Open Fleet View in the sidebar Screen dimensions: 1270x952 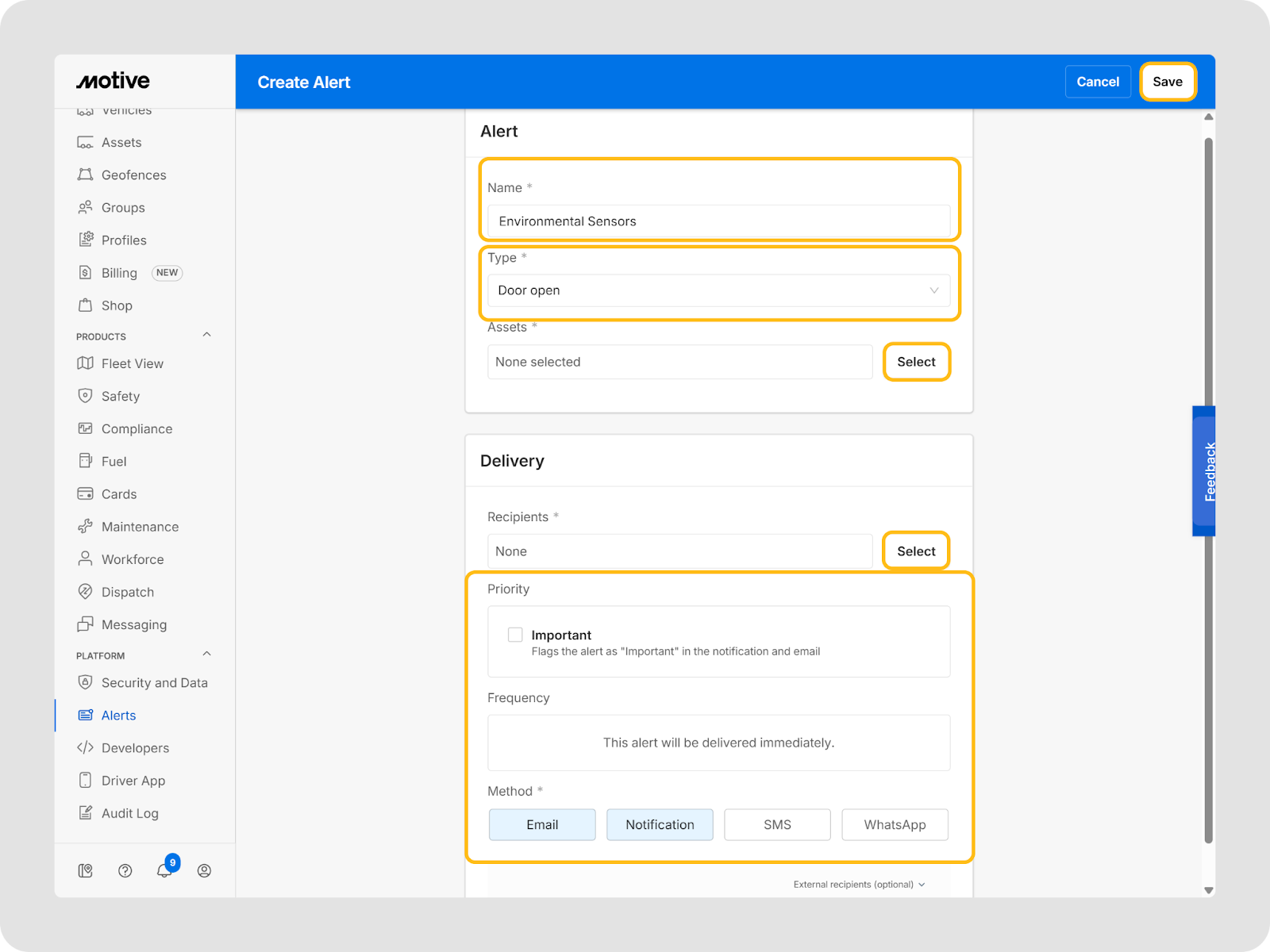click(132, 363)
